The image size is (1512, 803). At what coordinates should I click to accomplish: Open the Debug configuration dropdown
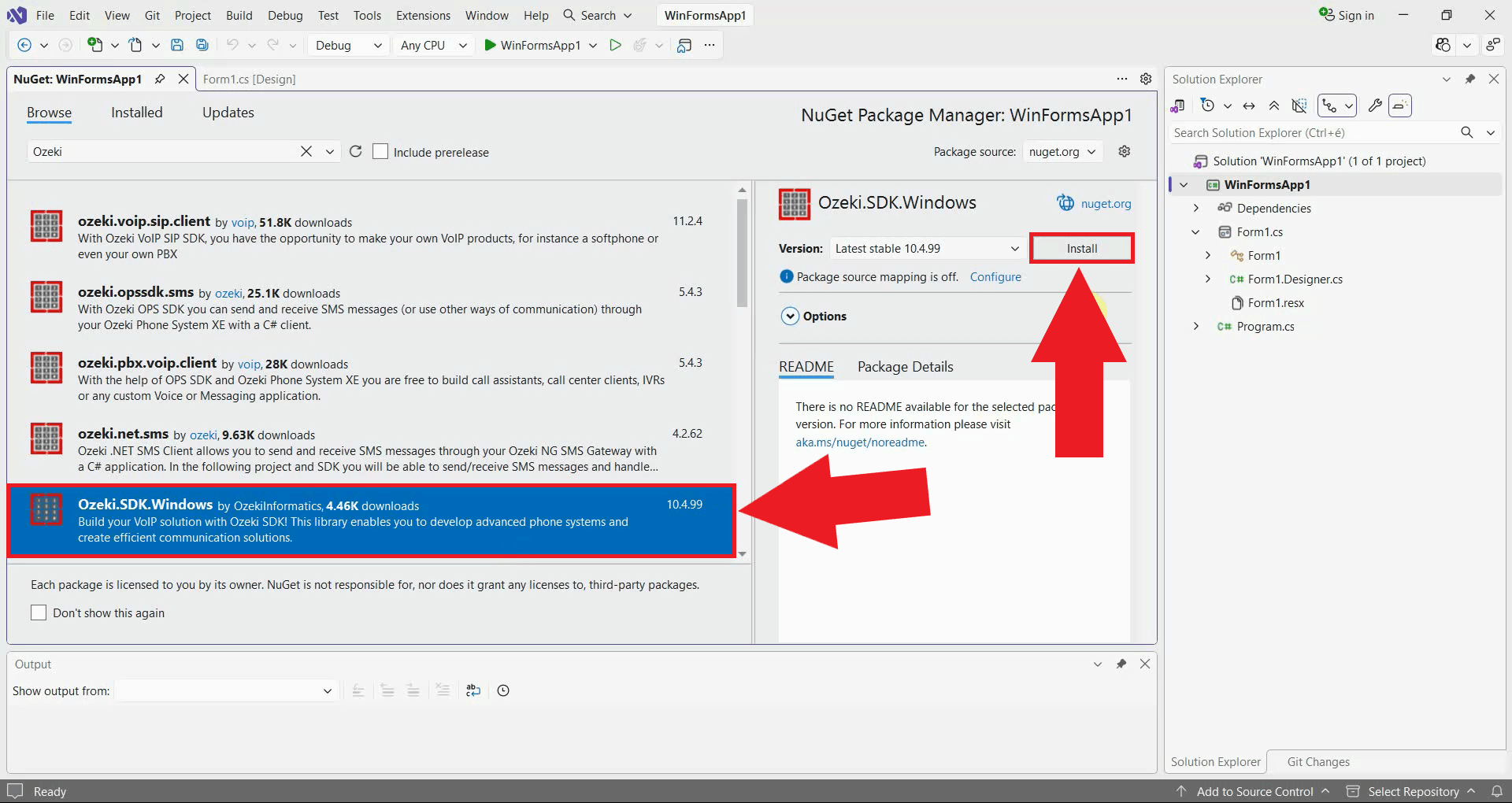[x=347, y=45]
